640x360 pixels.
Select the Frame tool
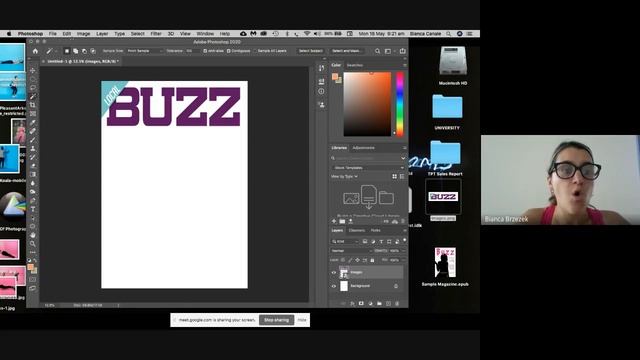click(x=33, y=113)
